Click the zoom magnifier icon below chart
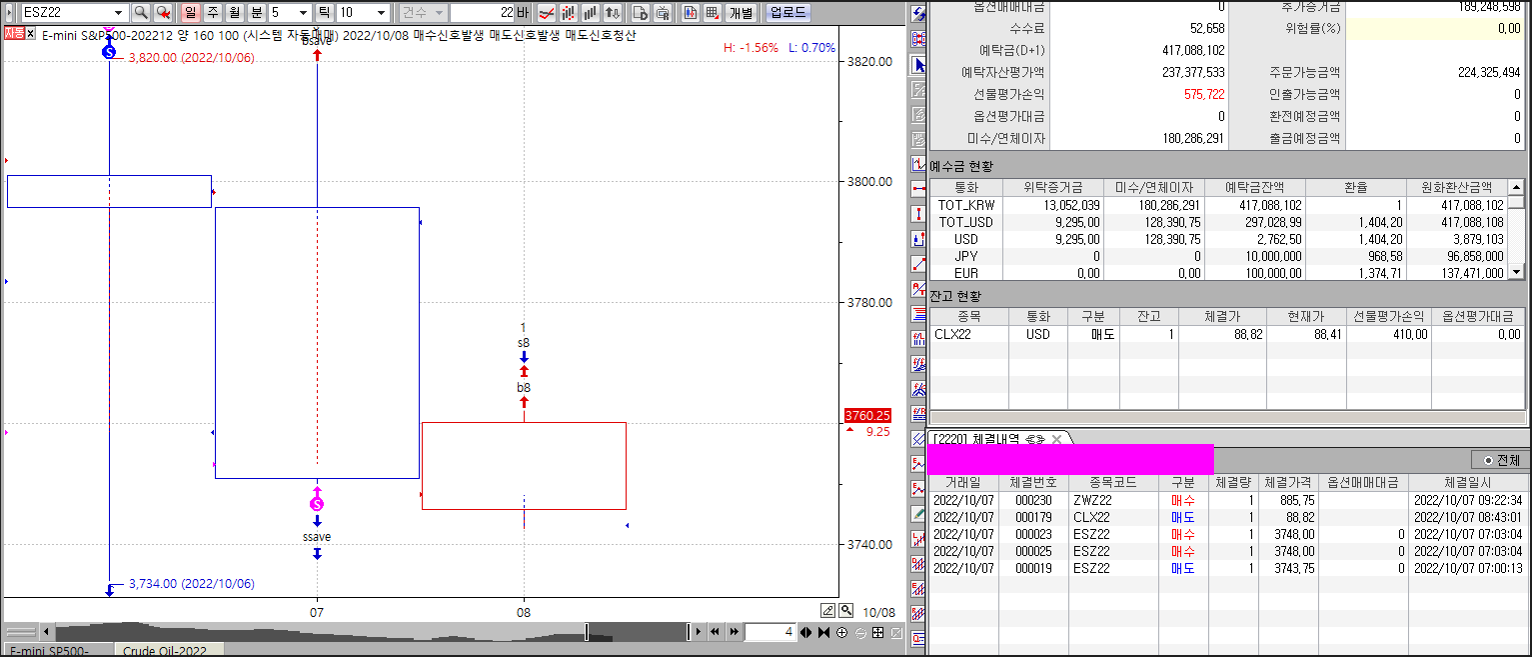This screenshot has width=1532, height=657. (846, 610)
